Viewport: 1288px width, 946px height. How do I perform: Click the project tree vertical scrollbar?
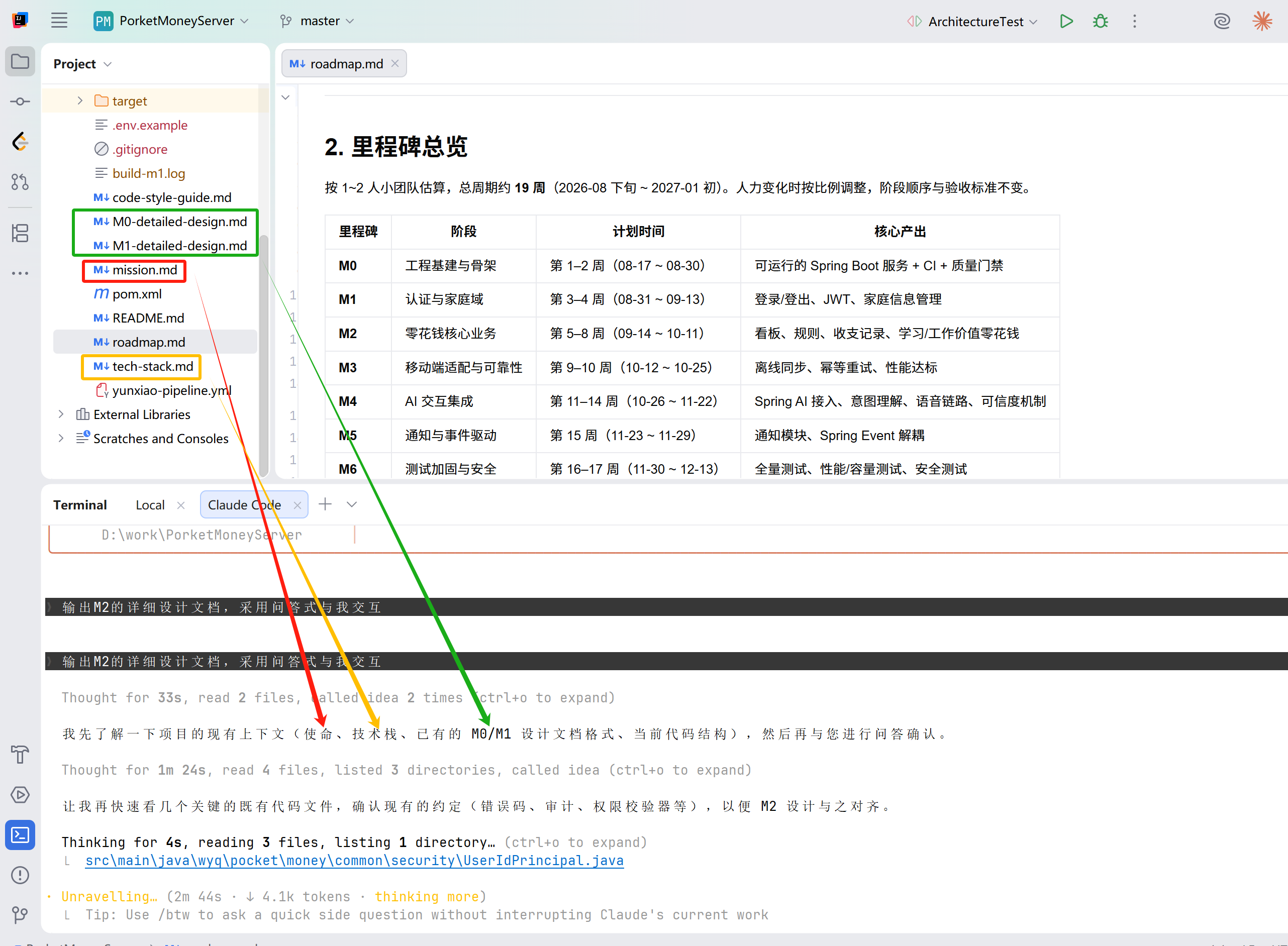pos(264,355)
